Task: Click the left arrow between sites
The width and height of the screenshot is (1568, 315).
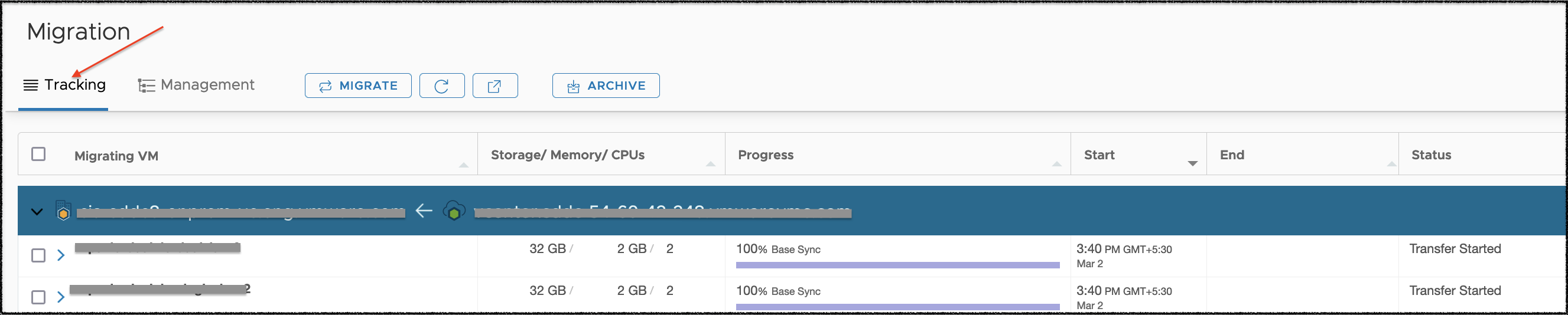Action: [424, 211]
